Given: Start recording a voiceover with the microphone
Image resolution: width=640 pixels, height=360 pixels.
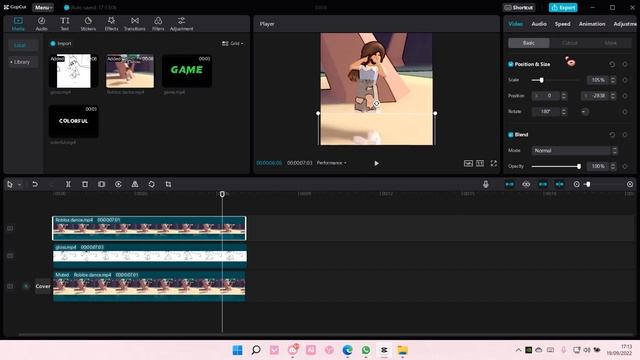Looking at the screenshot, I should click(x=486, y=184).
